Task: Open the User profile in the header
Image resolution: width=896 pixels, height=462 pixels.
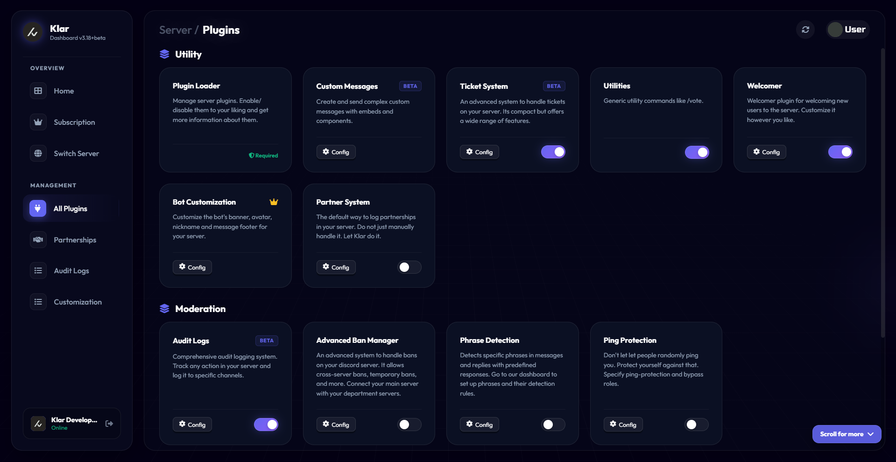Action: click(846, 30)
